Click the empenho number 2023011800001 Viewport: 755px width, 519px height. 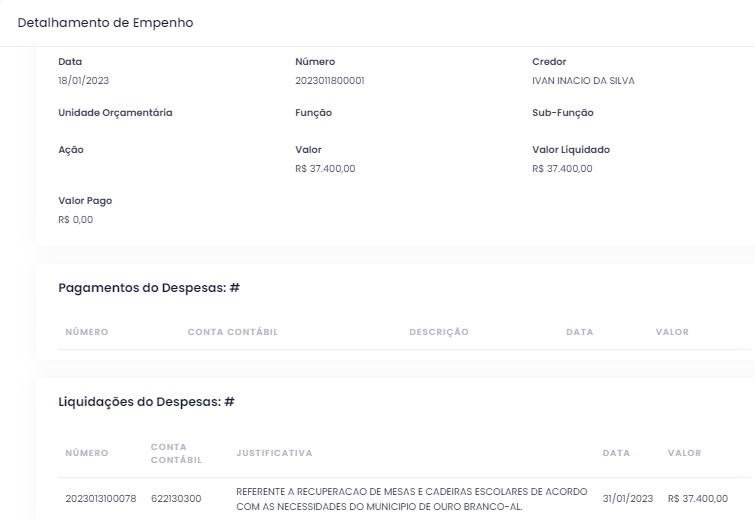(330, 81)
